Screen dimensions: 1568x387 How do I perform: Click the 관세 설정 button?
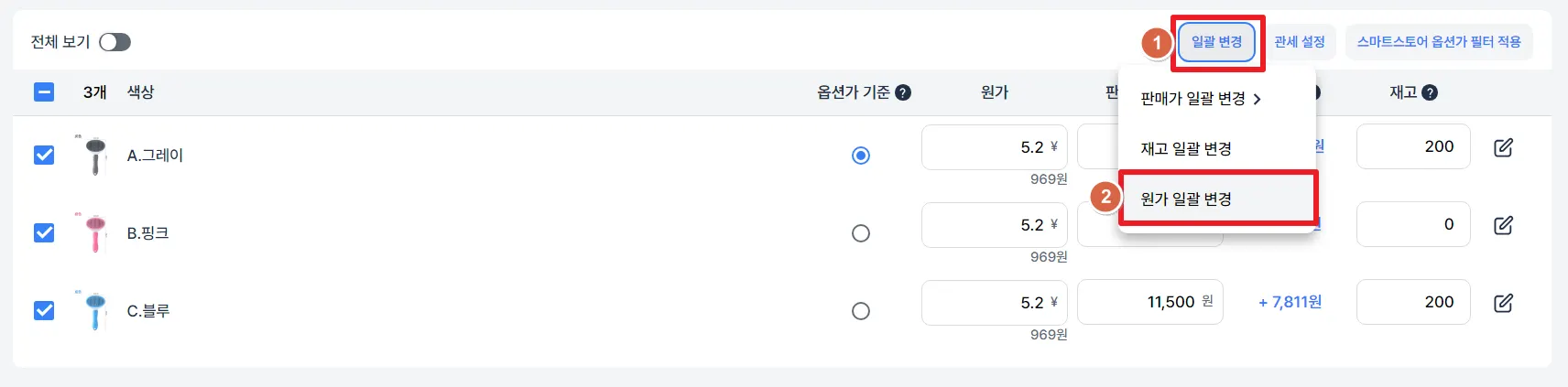1300,42
